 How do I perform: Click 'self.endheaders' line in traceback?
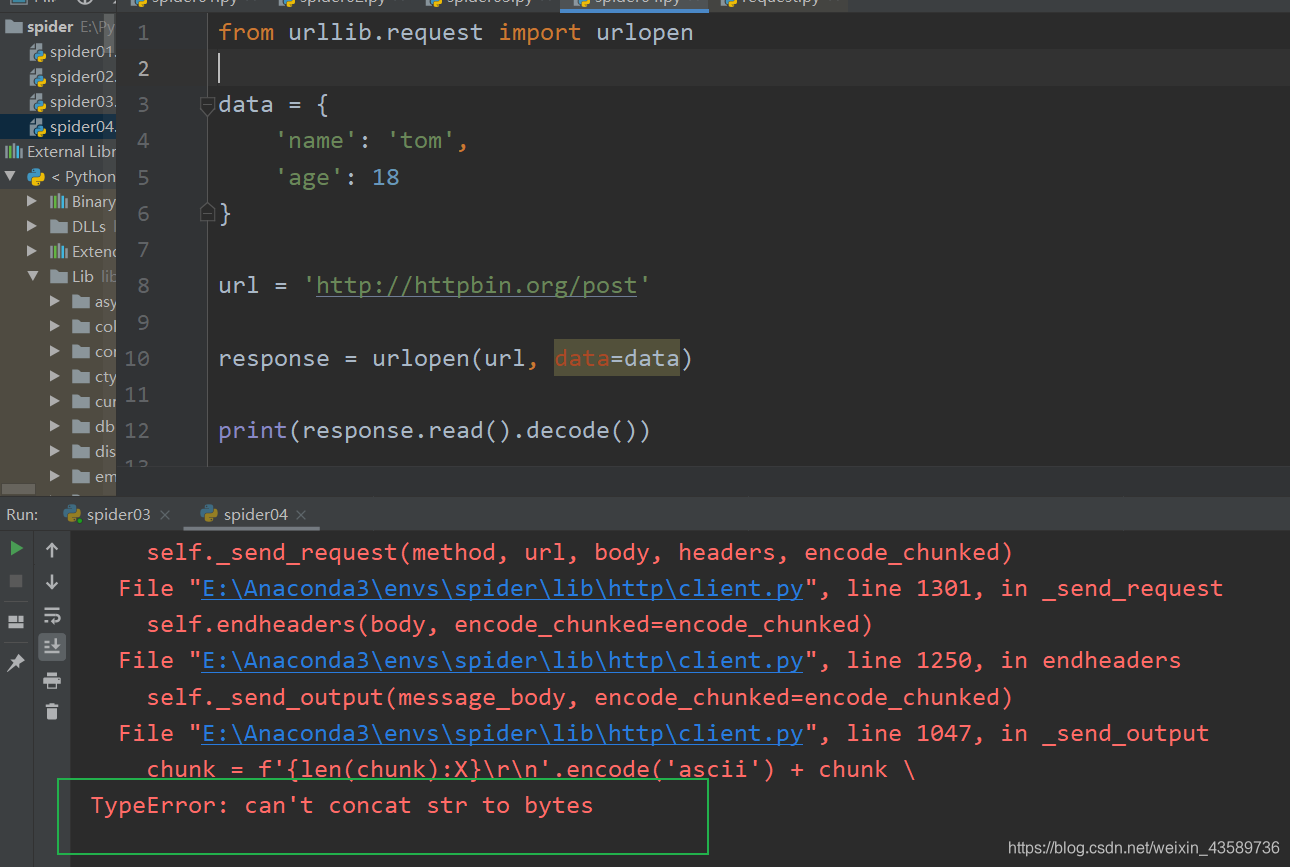[510, 625]
